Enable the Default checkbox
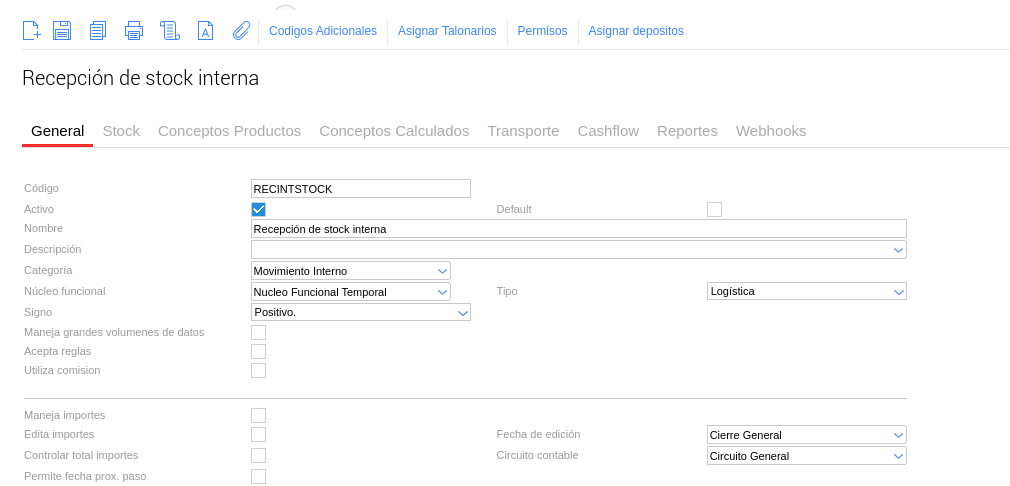This screenshot has height=486, width=1010. coord(714,209)
